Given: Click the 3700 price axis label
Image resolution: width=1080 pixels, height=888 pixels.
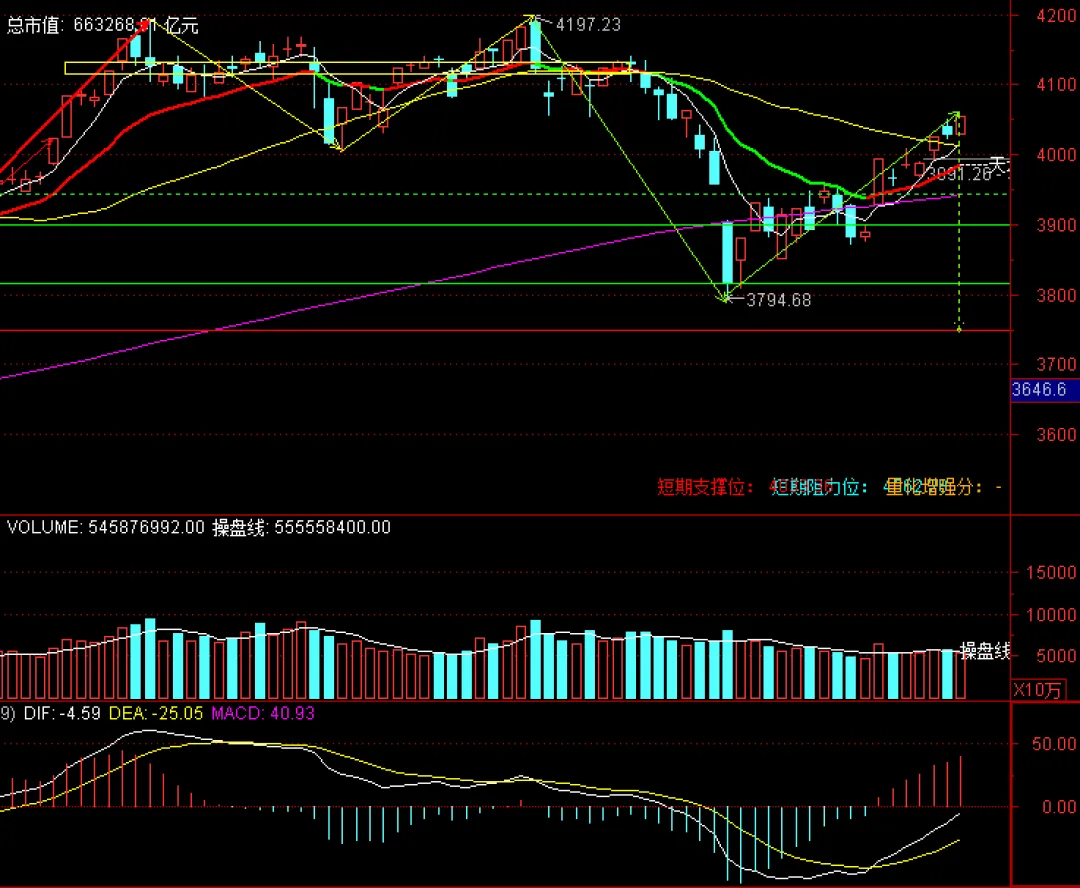Looking at the screenshot, I should 1057,364.
